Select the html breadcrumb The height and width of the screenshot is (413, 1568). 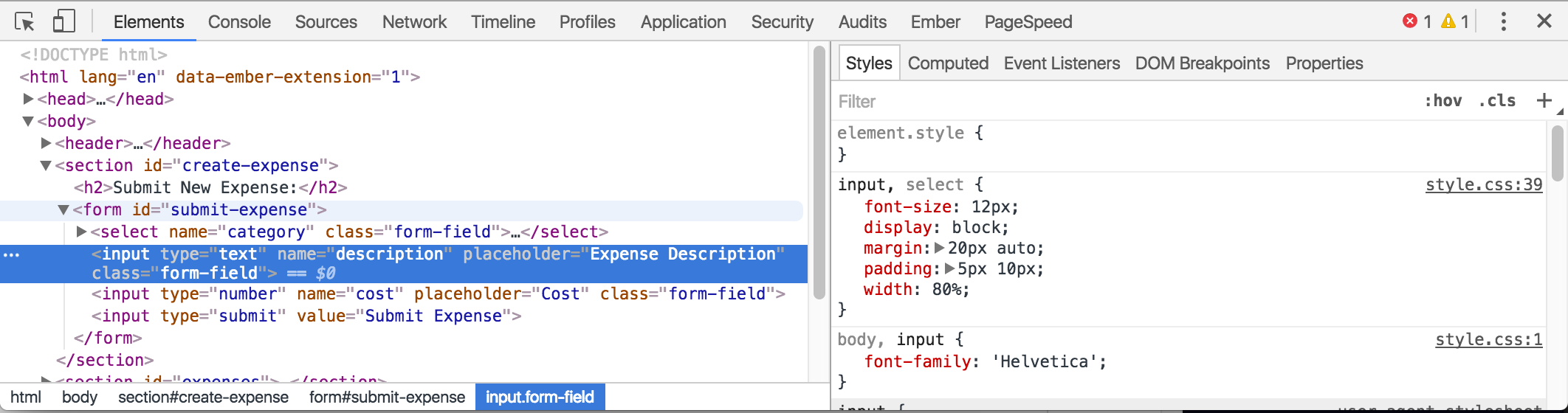click(x=26, y=397)
